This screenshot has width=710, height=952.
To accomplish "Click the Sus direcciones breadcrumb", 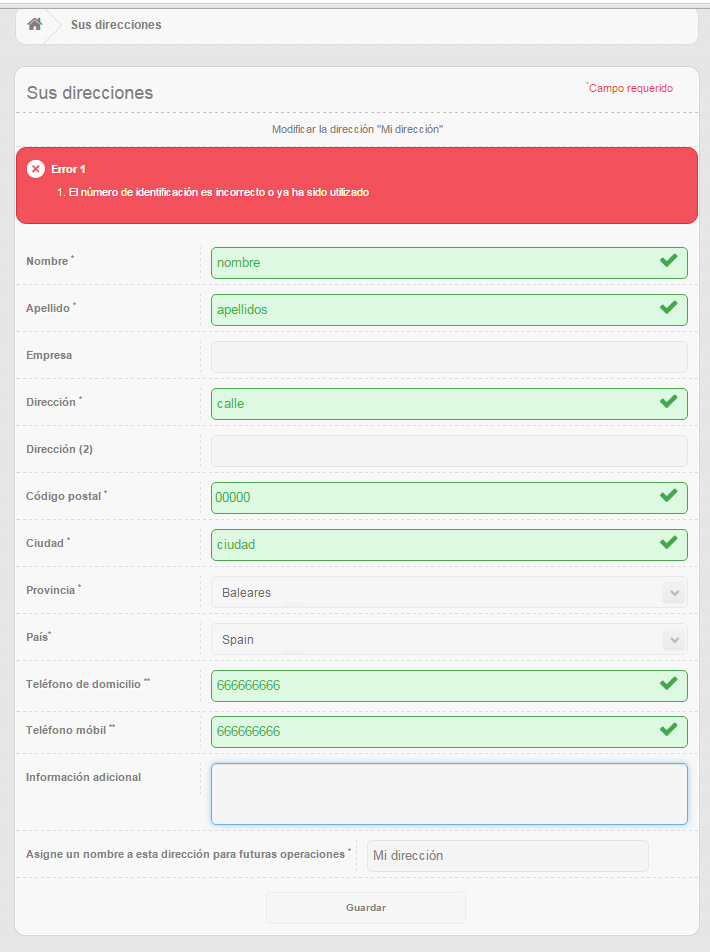I will [x=116, y=25].
